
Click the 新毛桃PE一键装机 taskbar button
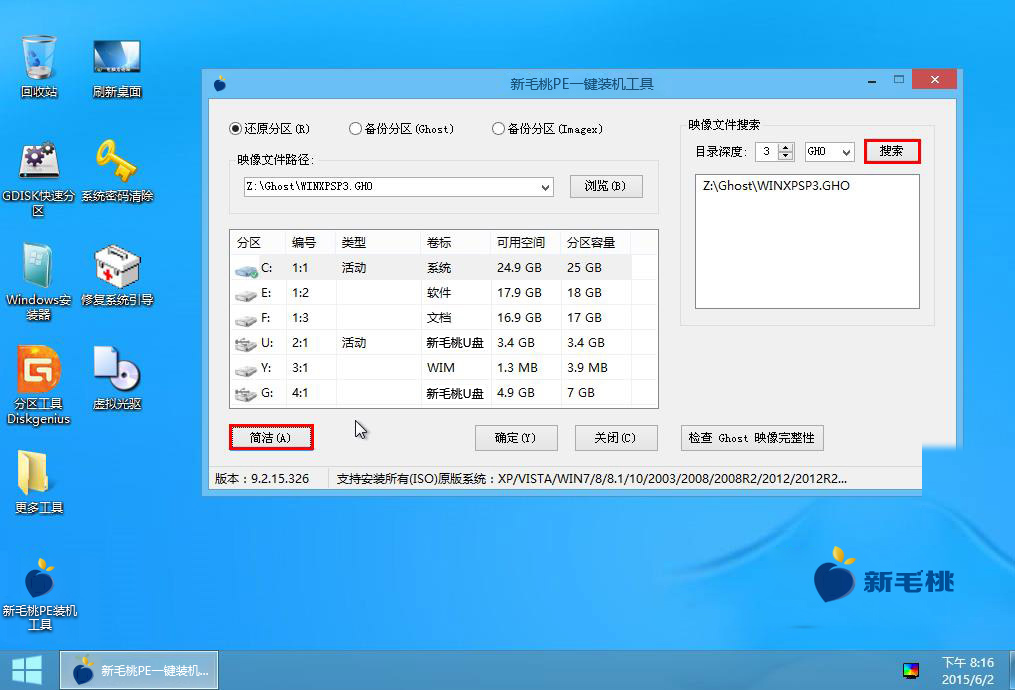pyautogui.click(x=139, y=670)
